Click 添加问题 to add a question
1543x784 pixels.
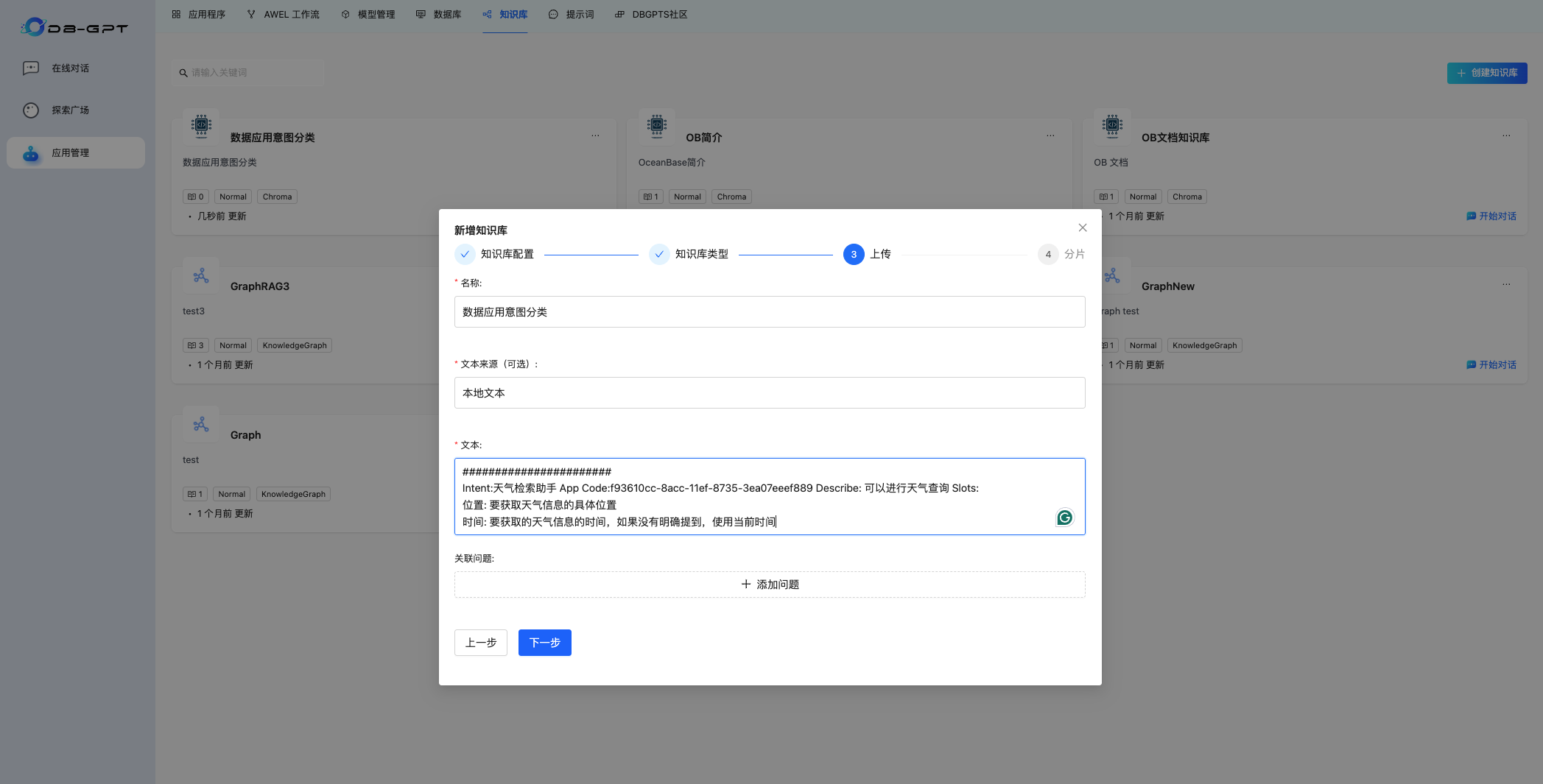(x=770, y=585)
